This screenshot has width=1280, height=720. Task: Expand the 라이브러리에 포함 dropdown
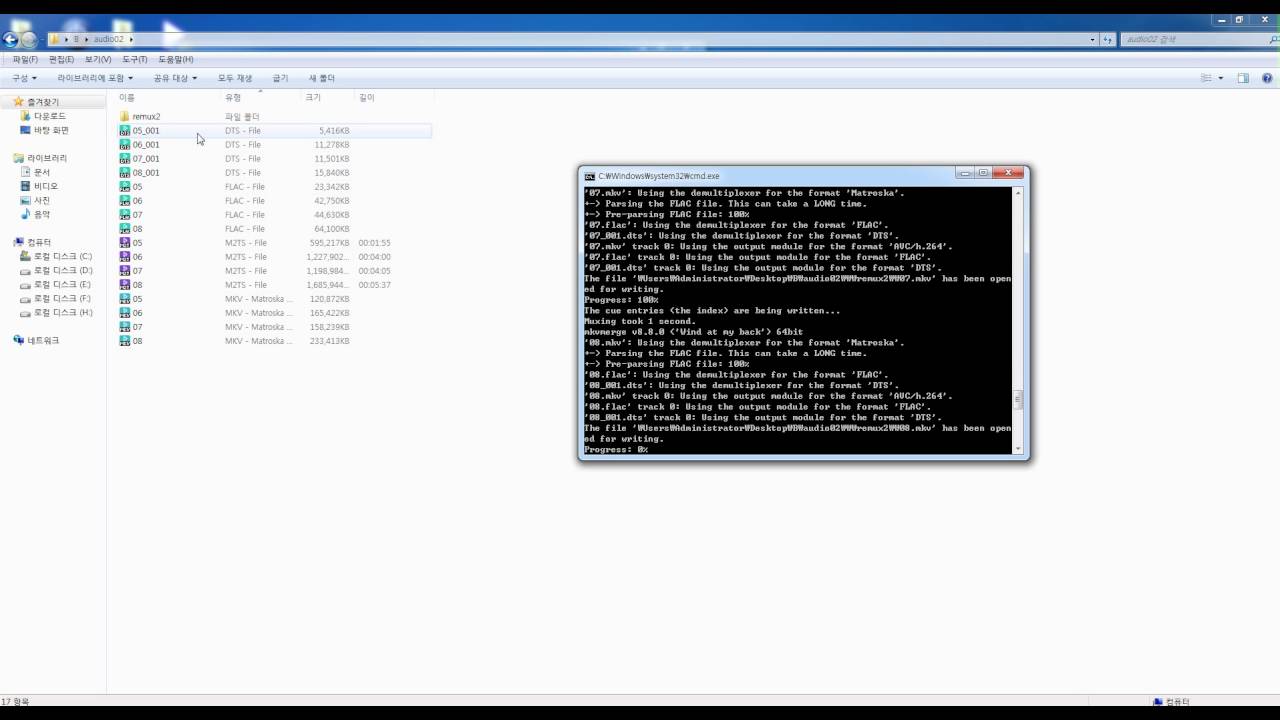pos(95,78)
